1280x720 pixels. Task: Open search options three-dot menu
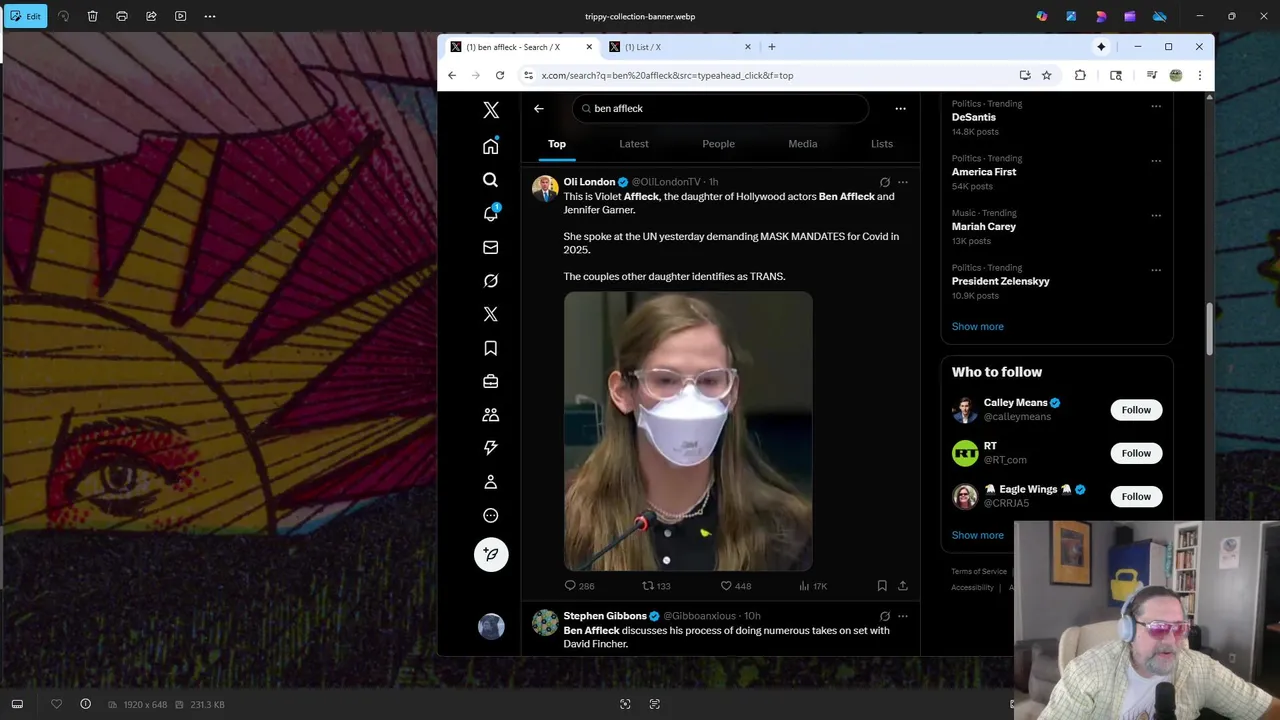900,108
